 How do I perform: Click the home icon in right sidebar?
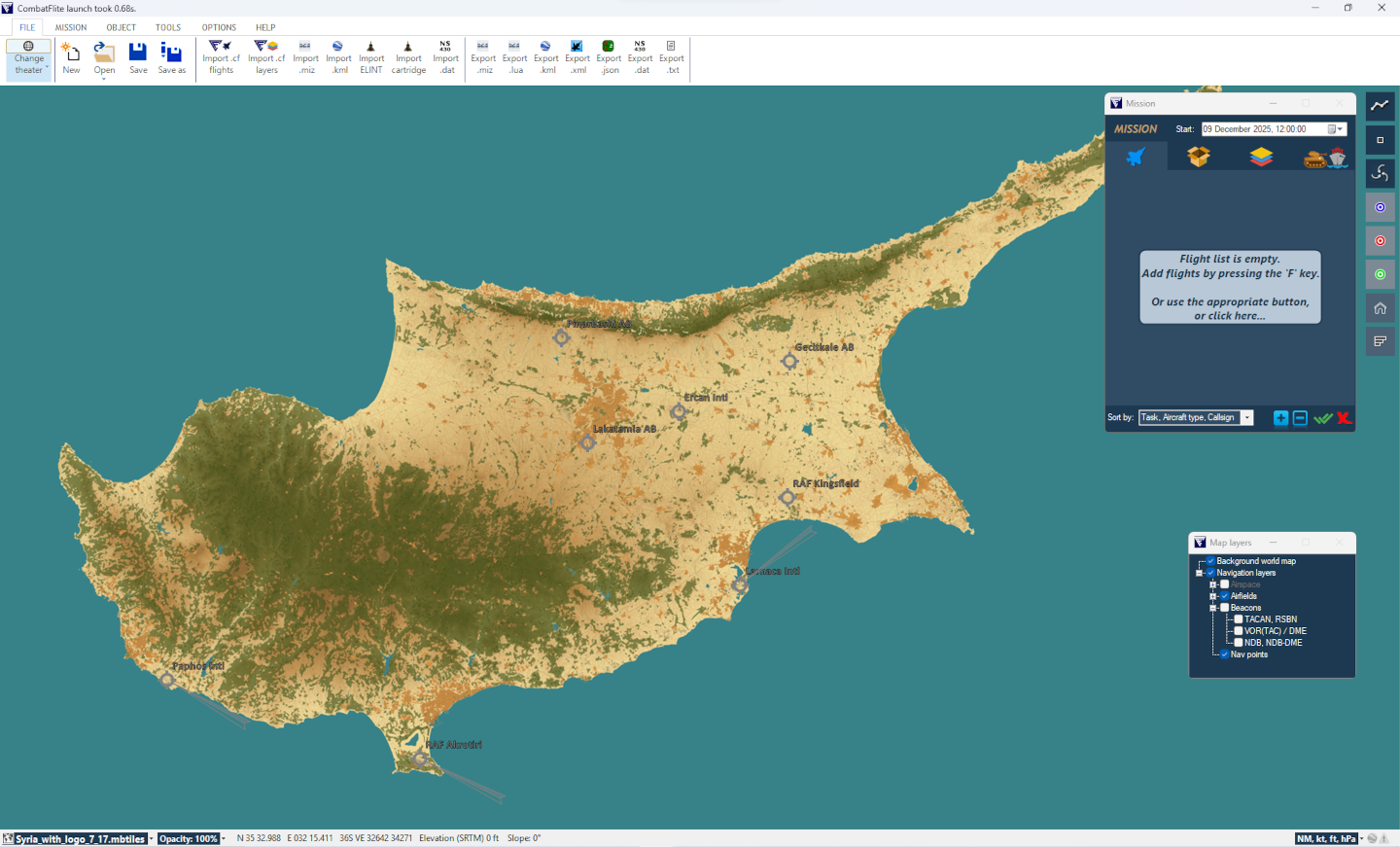[1380, 308]
